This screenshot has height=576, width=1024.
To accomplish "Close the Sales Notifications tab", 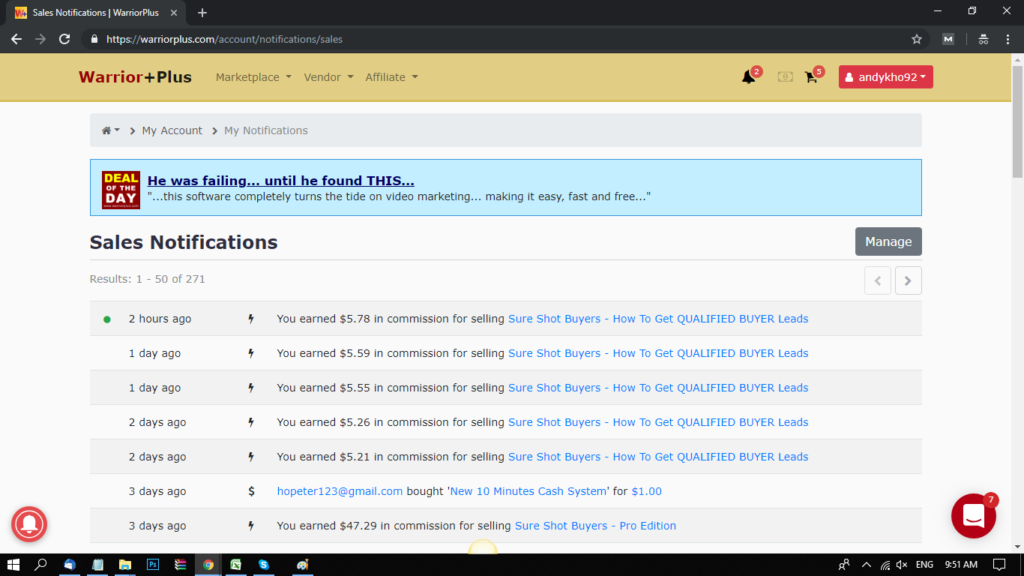I will click(174, 12).
